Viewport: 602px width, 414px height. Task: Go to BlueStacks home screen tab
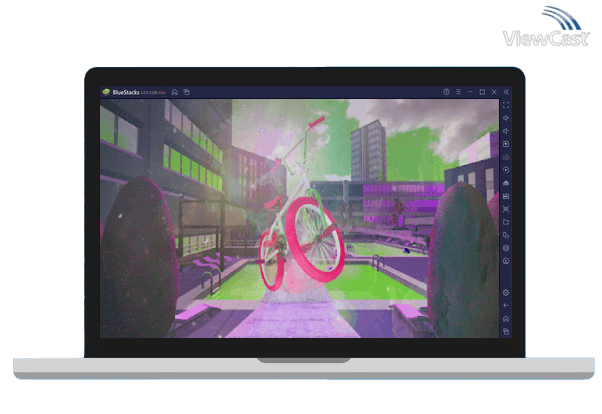[x=175, y=92]
